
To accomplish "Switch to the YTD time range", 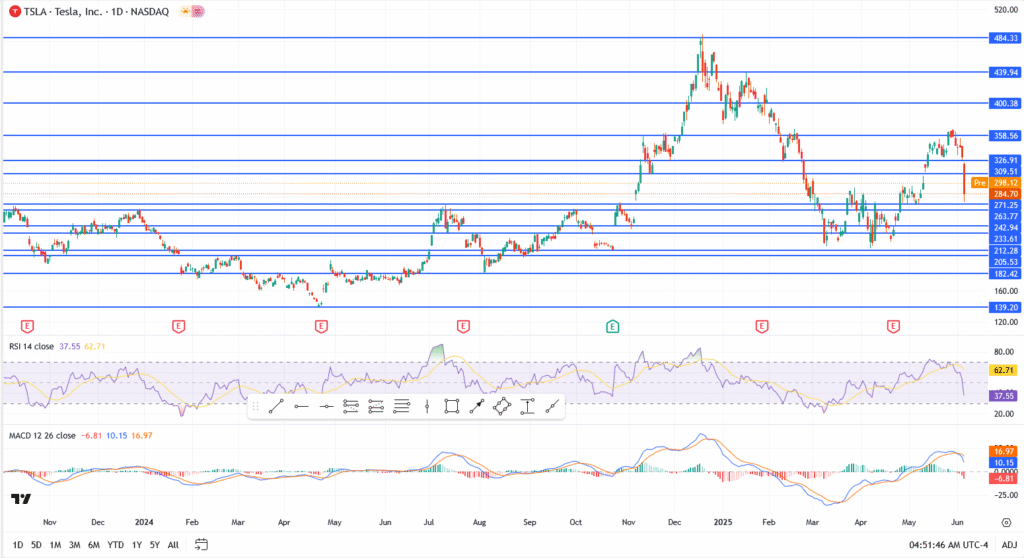I will point(114,545).
